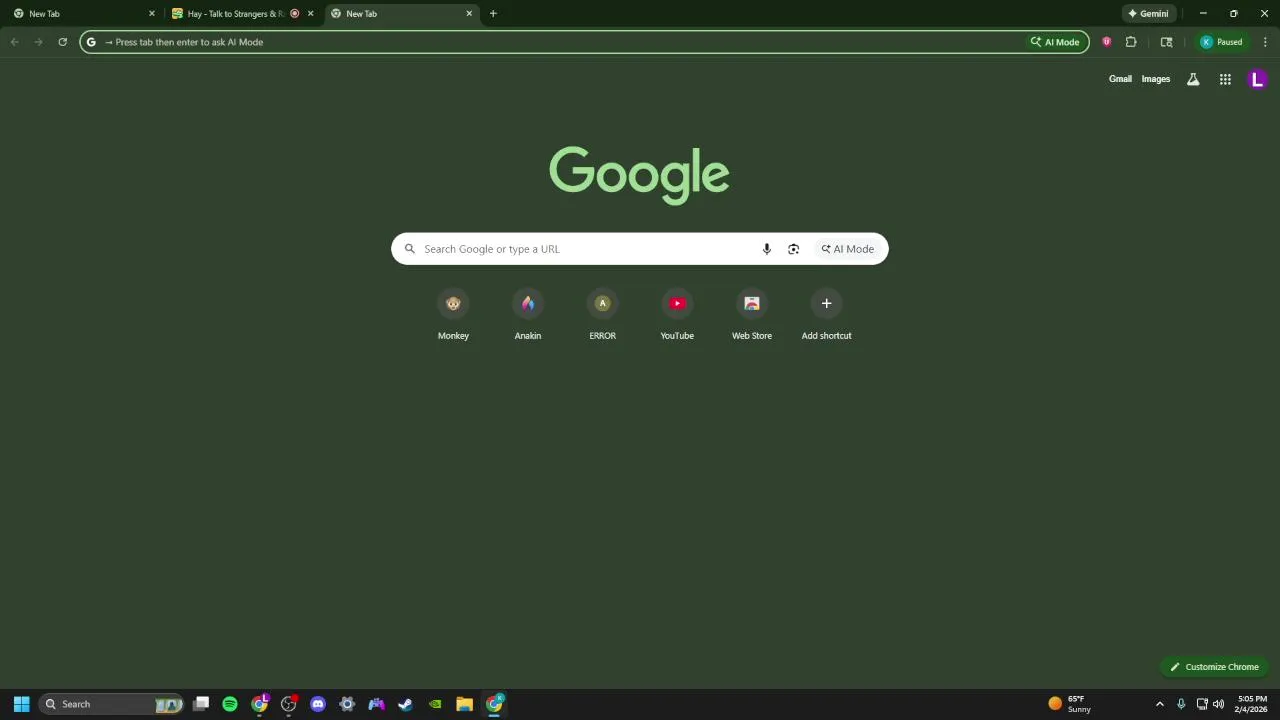Go back with the back arrow
Screen dimensions: 1280x720
14,42
